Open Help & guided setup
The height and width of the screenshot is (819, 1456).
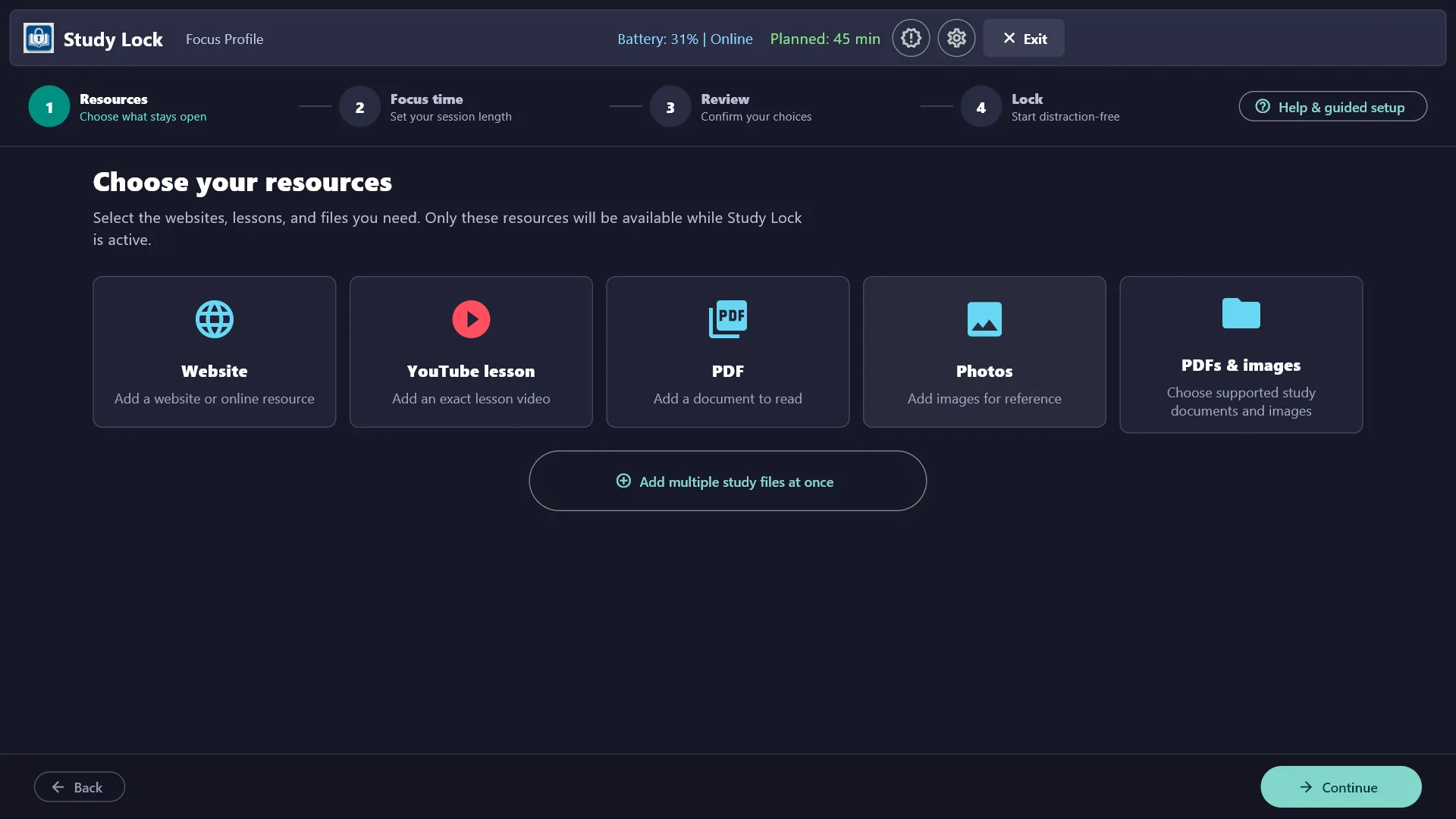(1332, 107)
